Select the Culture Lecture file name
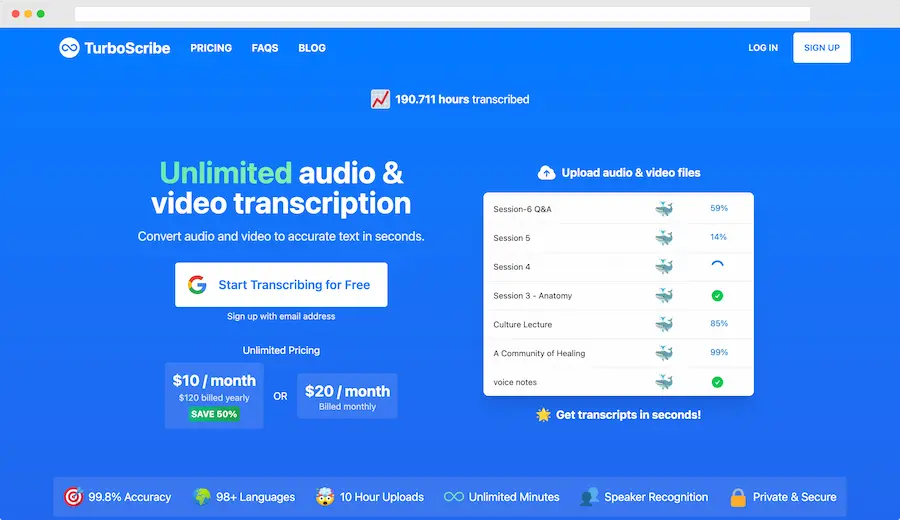The height and width of the screenshot is (520, 900). coord(522,324)
